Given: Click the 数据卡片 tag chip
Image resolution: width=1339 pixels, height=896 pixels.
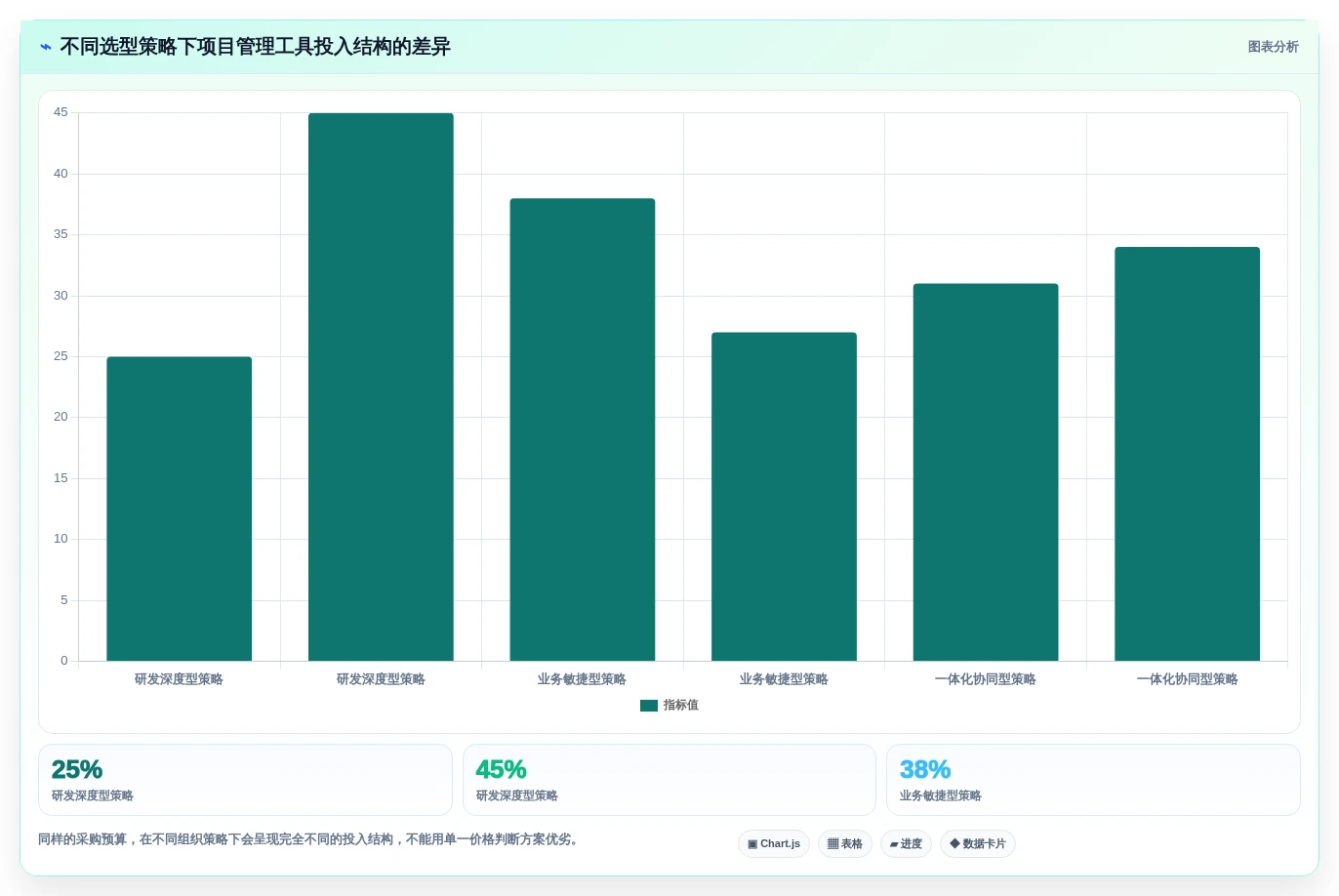Looking at the screenshot, I should [978, 843].
